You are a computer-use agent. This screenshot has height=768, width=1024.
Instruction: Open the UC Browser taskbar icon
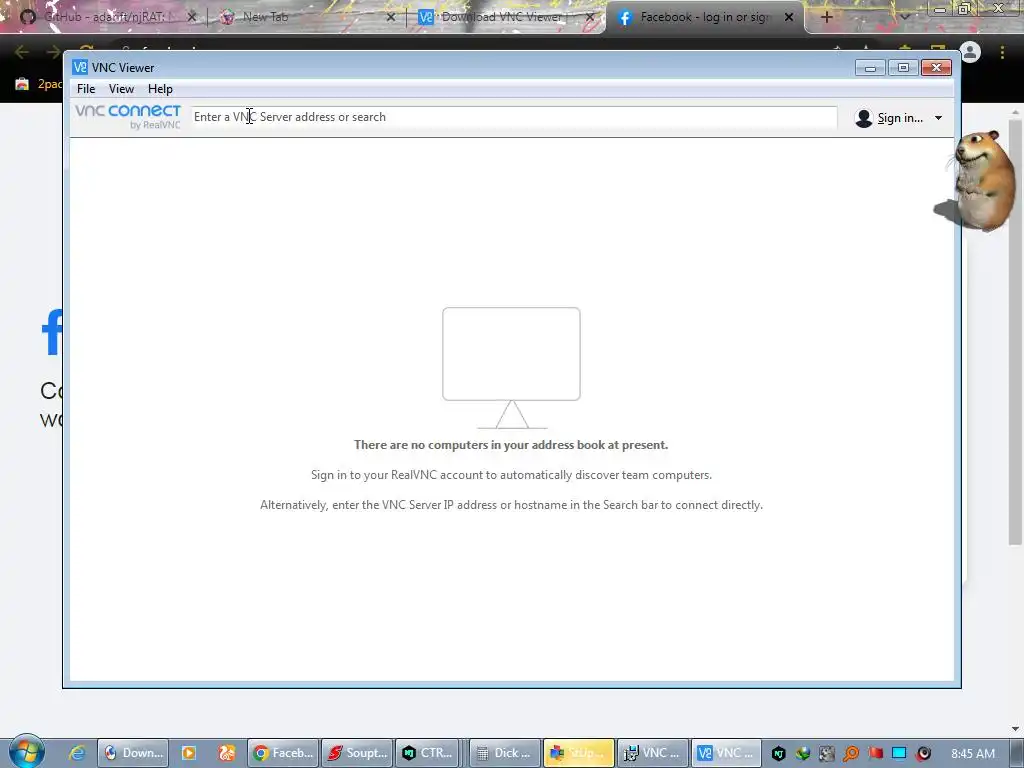click(x=227, y=753)
